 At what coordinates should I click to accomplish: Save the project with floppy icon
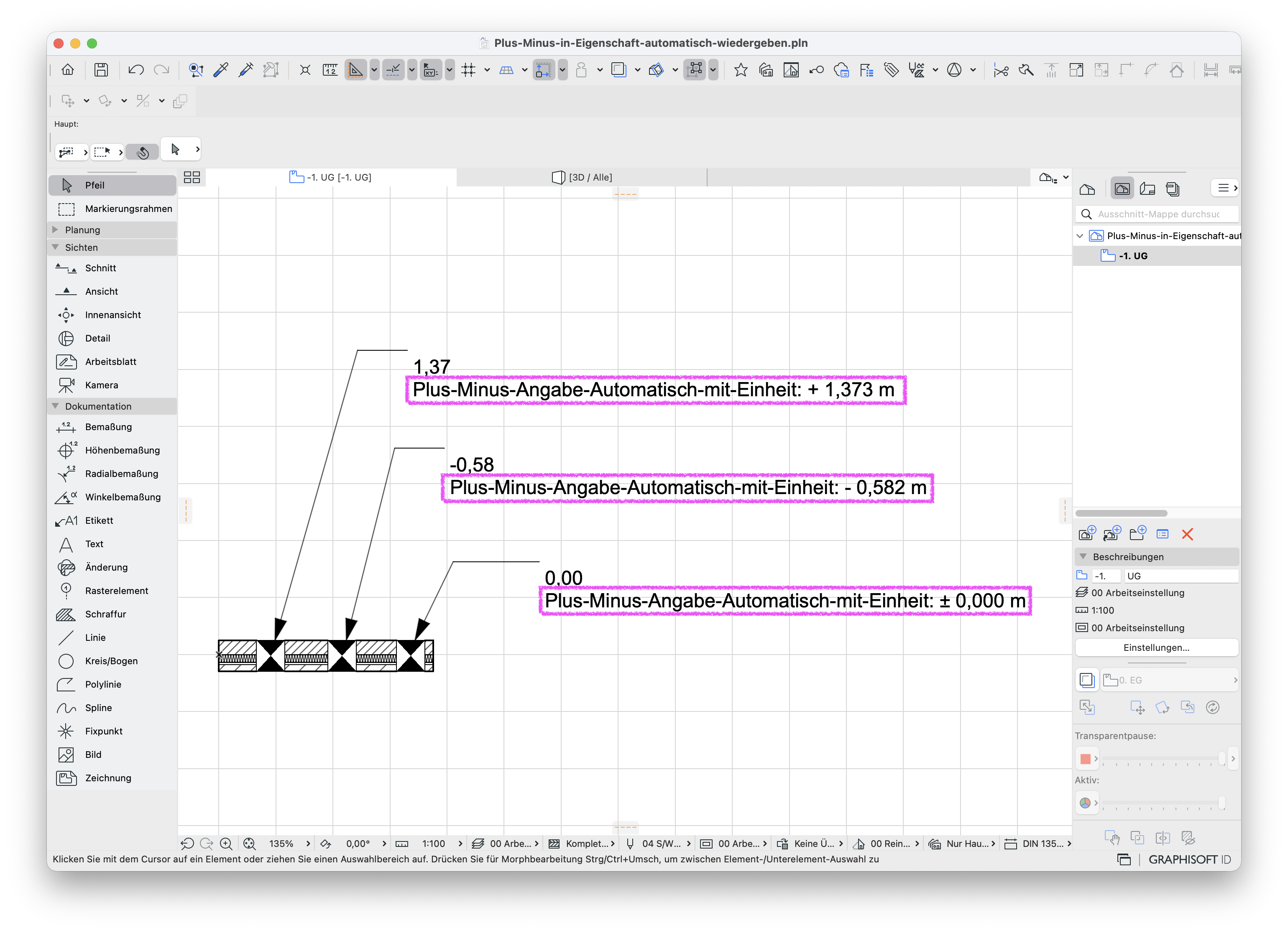pos(101,70)
